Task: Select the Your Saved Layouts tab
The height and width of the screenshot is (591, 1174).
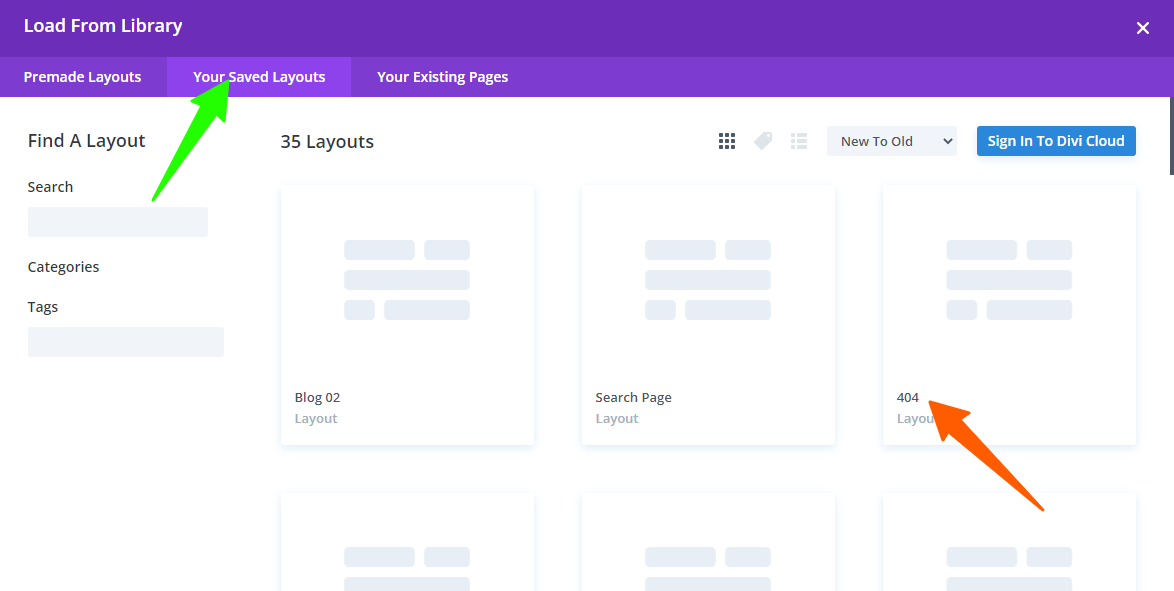Action: (x=259, y=77)
